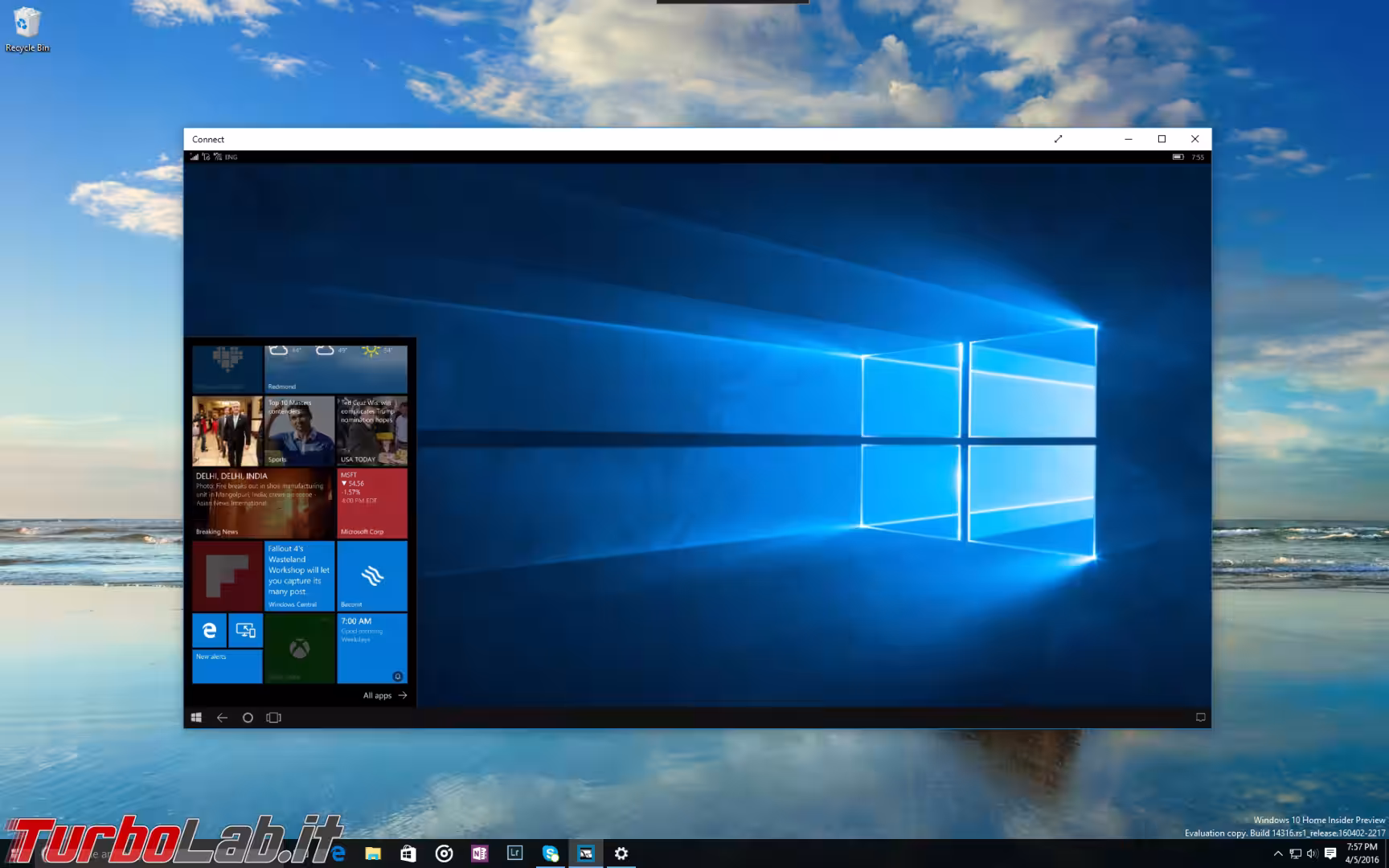Open the Recycle Bin on the desktop

pyautogui.click(x=28, y=24)
